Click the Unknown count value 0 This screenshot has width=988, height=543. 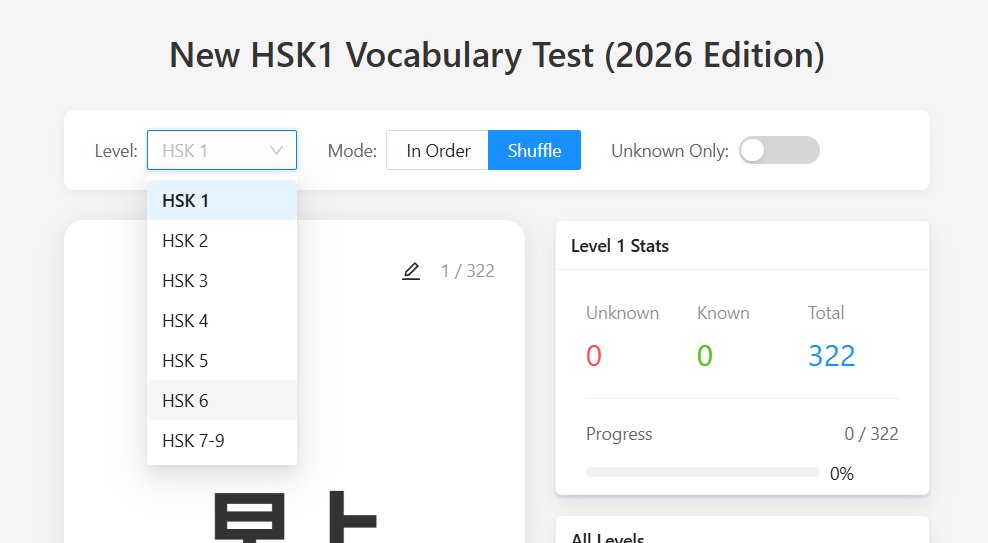[x=594, y=356]
